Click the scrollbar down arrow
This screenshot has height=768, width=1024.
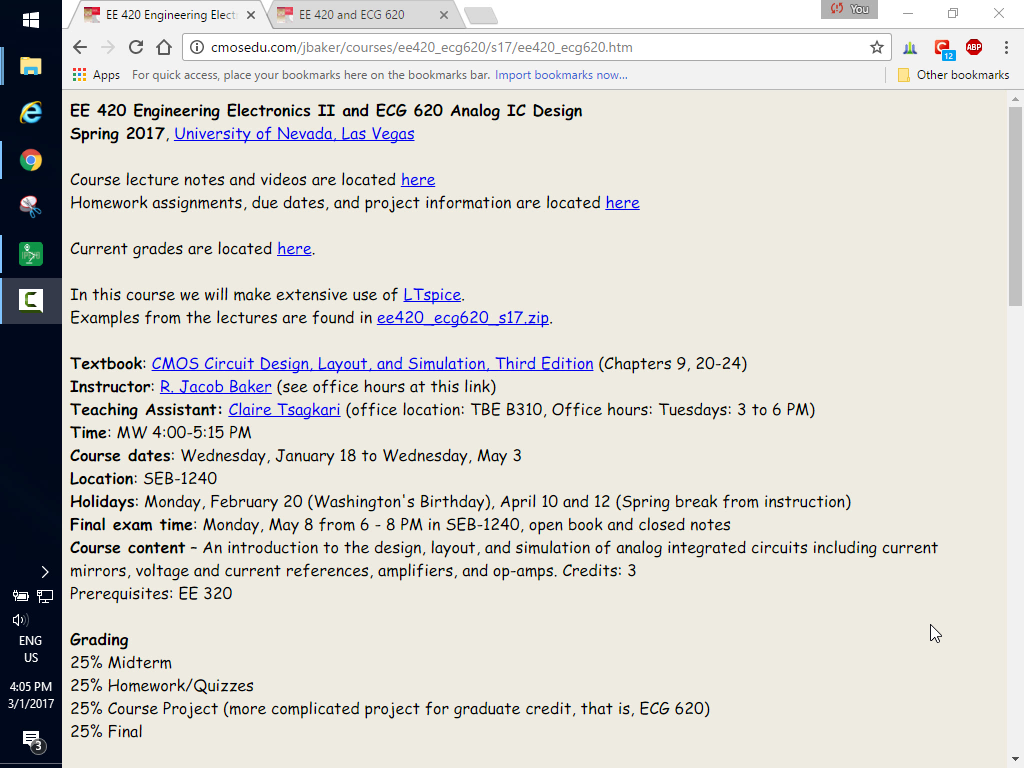pyautogui.click(x=1015, y=760)
